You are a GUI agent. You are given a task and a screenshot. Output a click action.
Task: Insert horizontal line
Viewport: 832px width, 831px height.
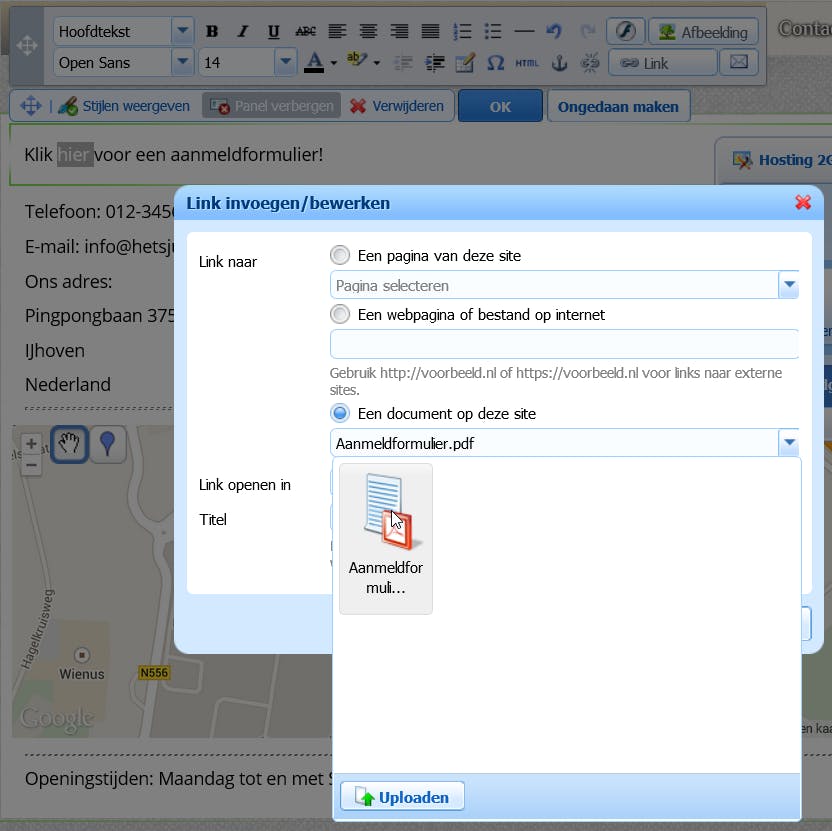(524, 31)
